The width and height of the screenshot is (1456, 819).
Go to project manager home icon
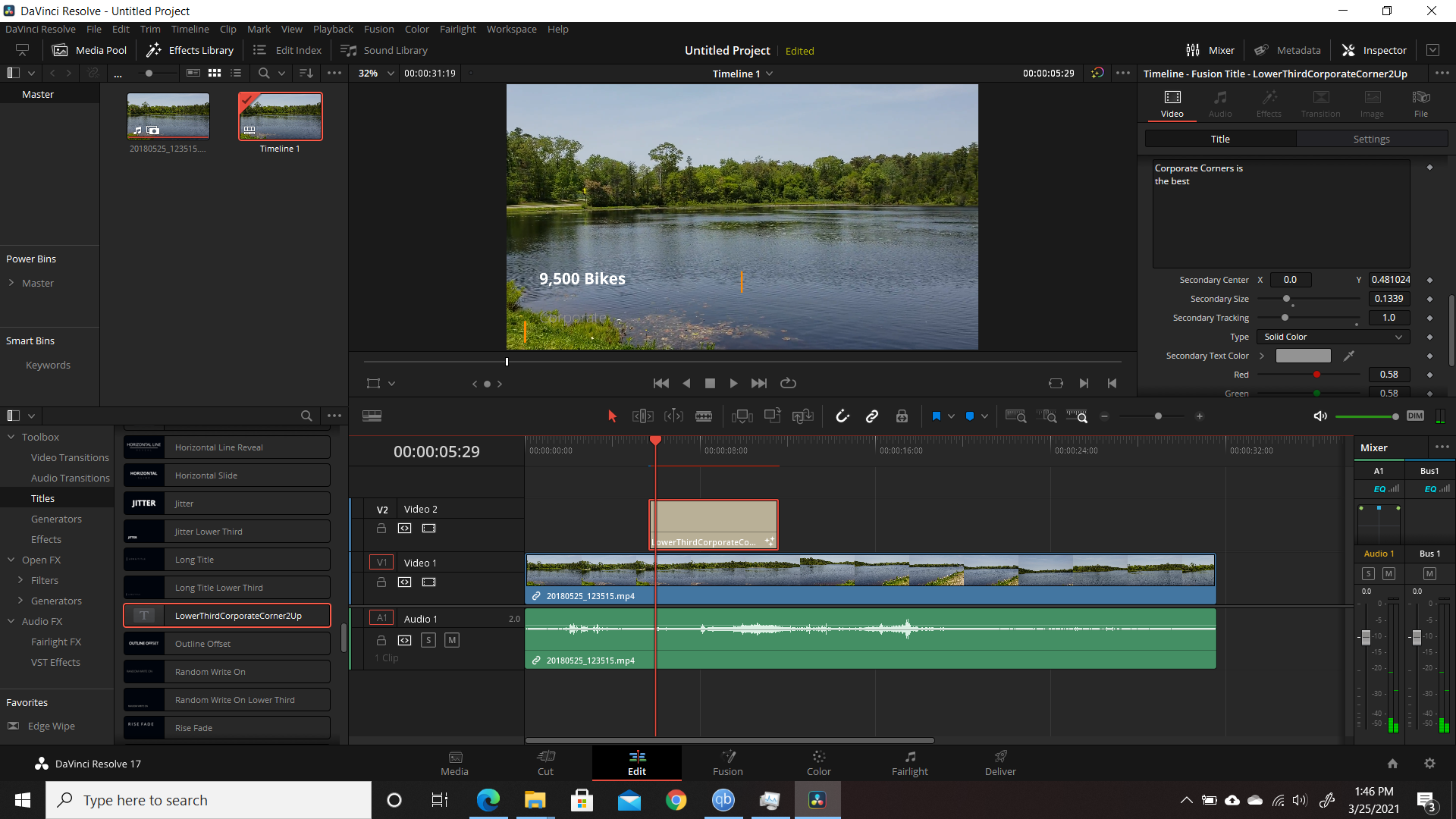1392,764
